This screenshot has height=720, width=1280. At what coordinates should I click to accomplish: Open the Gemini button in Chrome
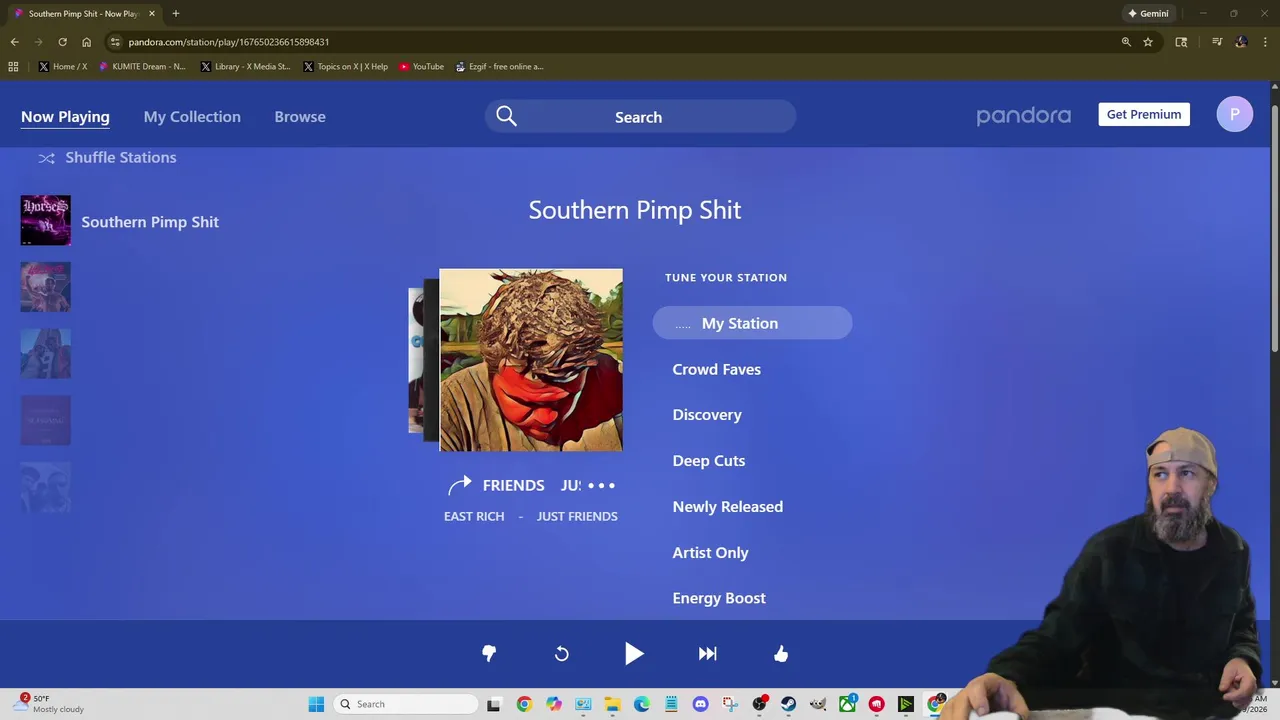1148,14
